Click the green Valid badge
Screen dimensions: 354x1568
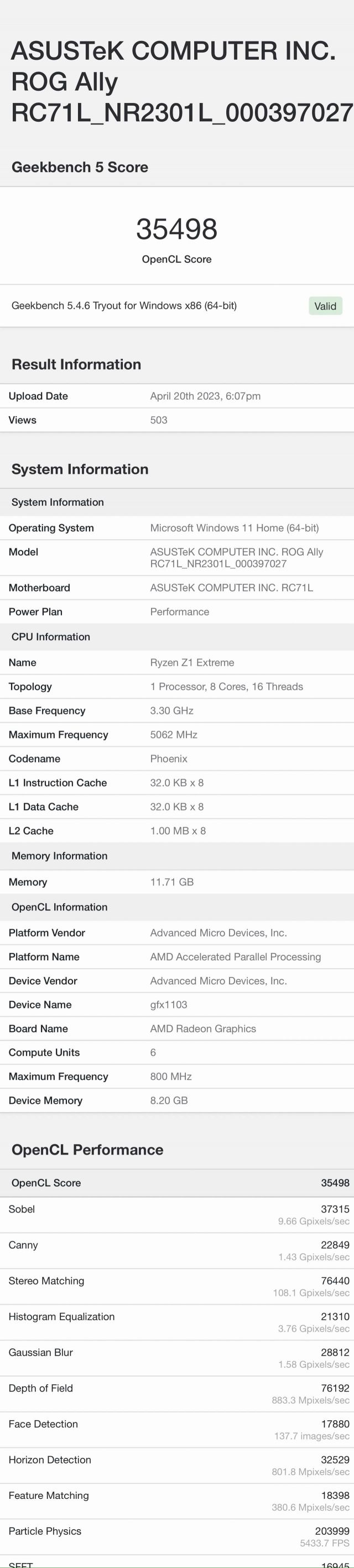point(325,306)
